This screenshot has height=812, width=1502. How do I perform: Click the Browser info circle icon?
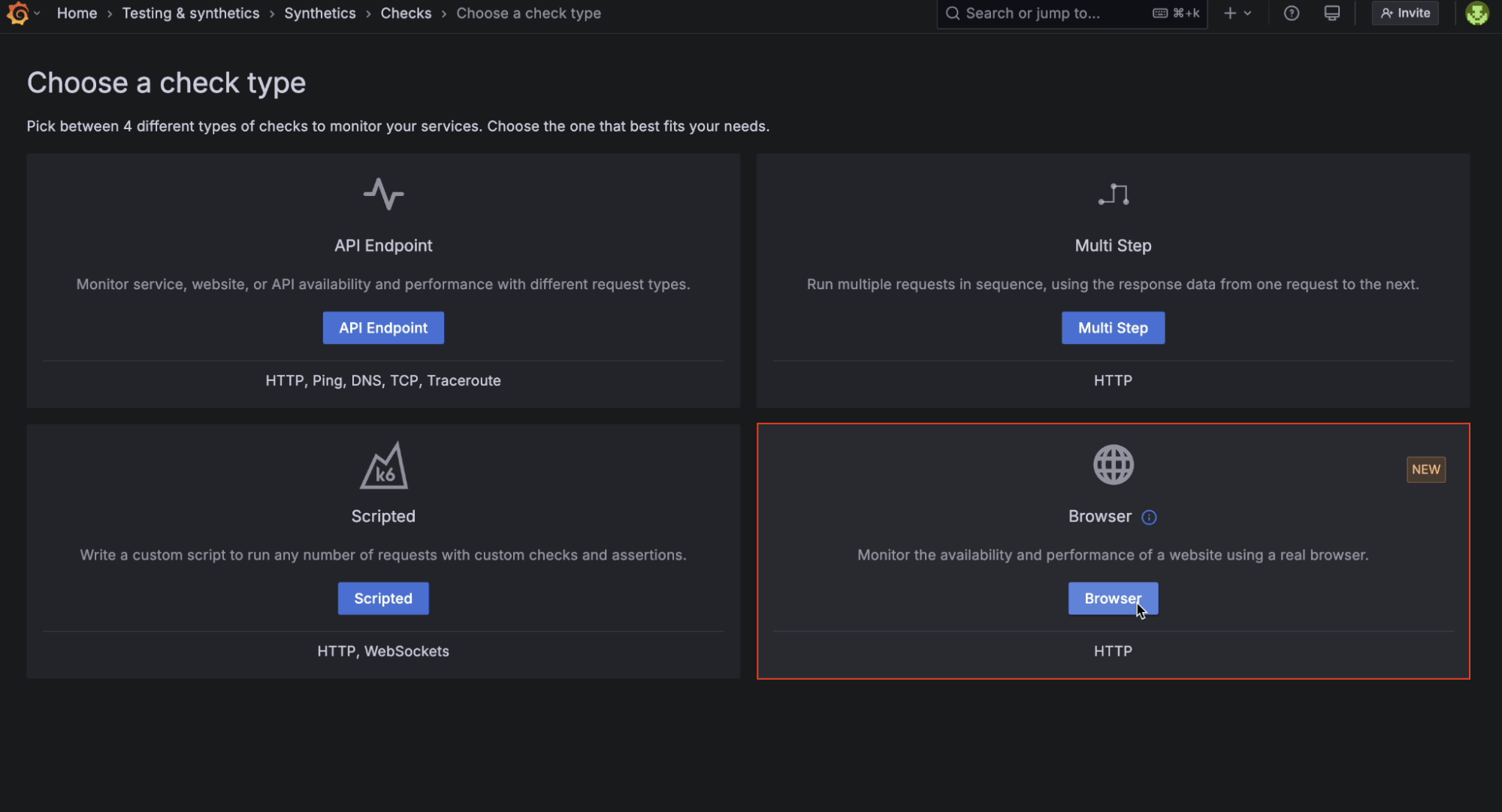click(x=1149, y=517)
